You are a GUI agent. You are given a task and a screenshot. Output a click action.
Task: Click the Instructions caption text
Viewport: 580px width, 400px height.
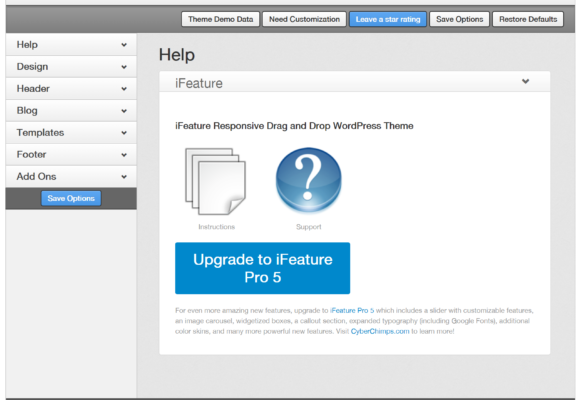tap(216, 227)
